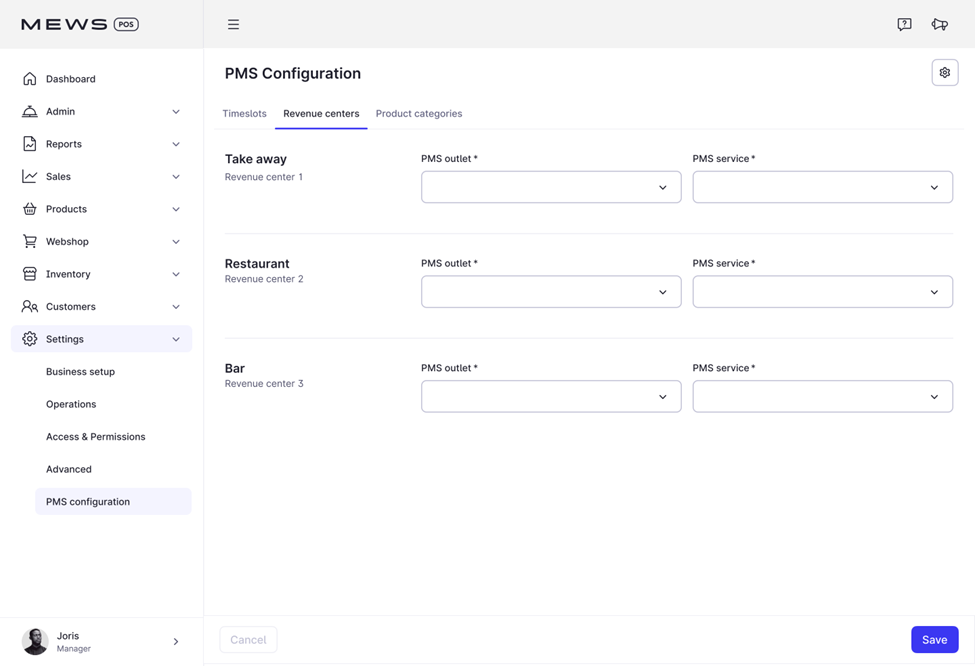Open Take away PMS outlet dropdown

[x=550, y=187]
